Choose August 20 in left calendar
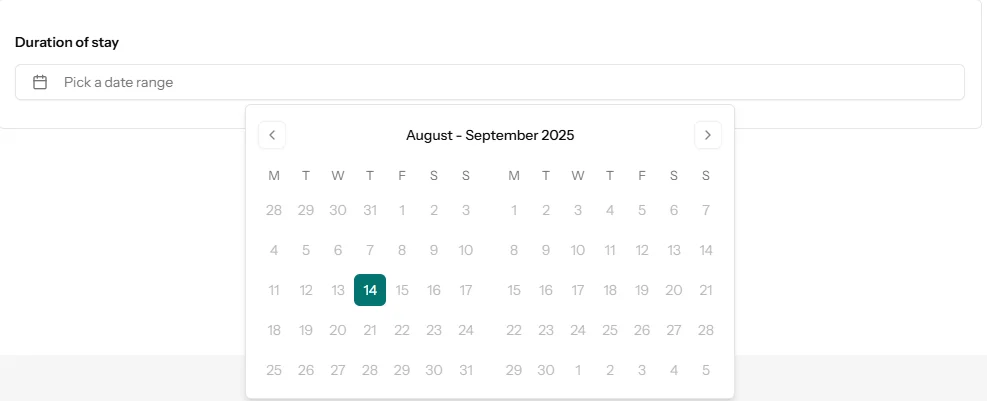This screenshot has height=401, width=987. 338,330
